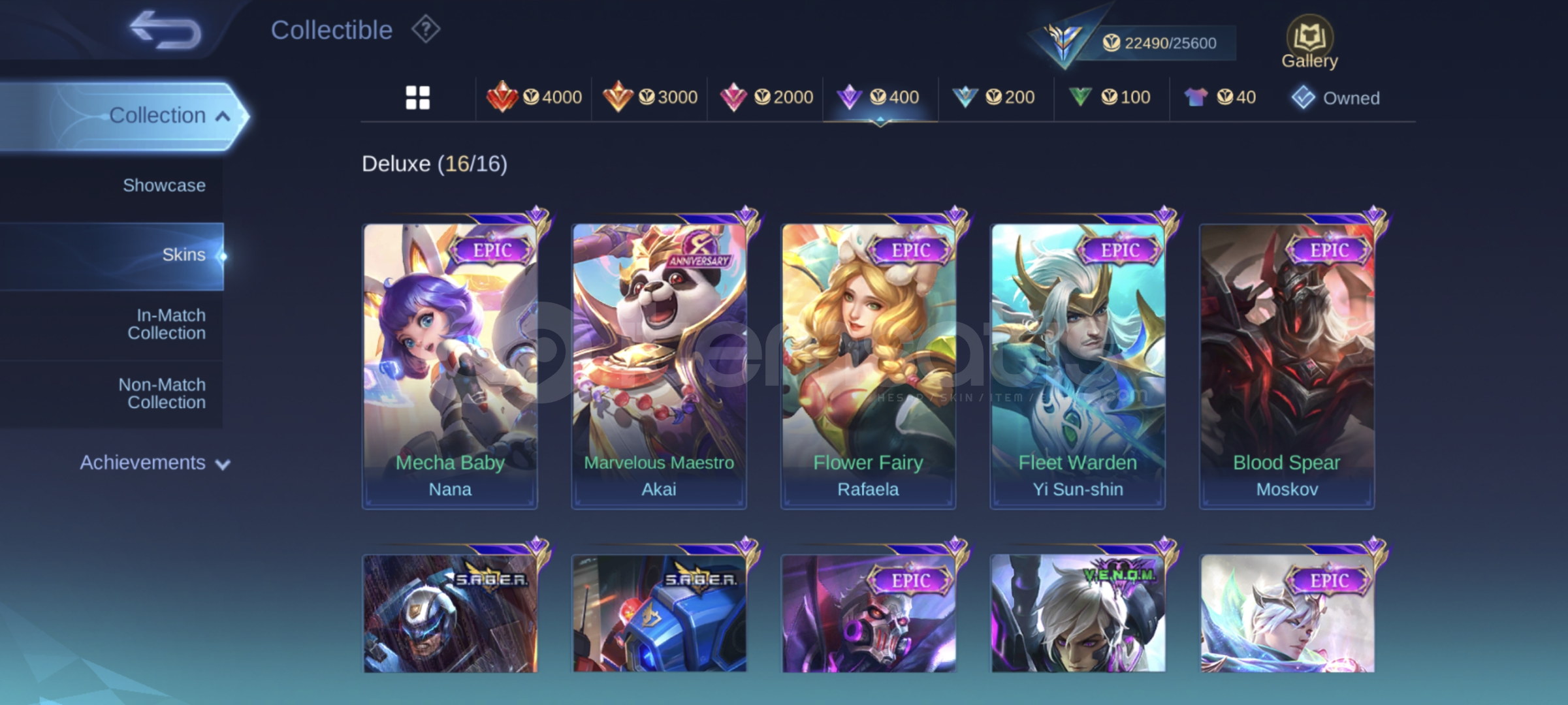Filter by 200 point blue gem tier
Screen dimensions: 1568x705
click(993, 97)
